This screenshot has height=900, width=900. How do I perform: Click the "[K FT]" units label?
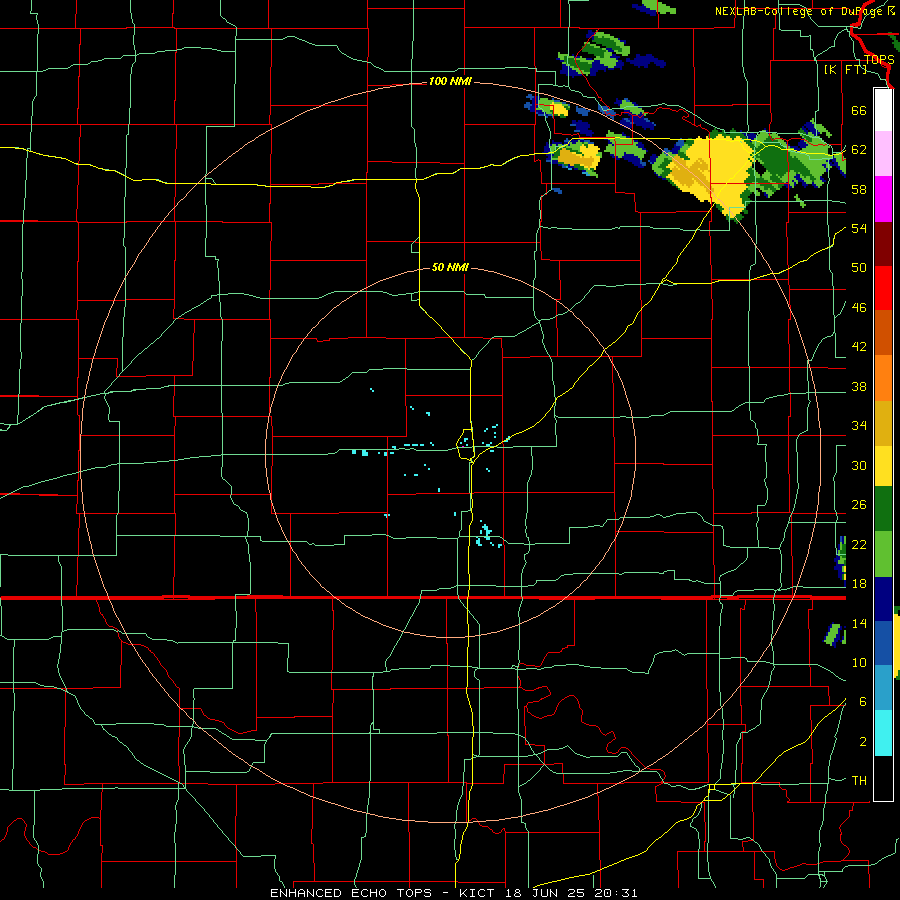coord(845,70)
